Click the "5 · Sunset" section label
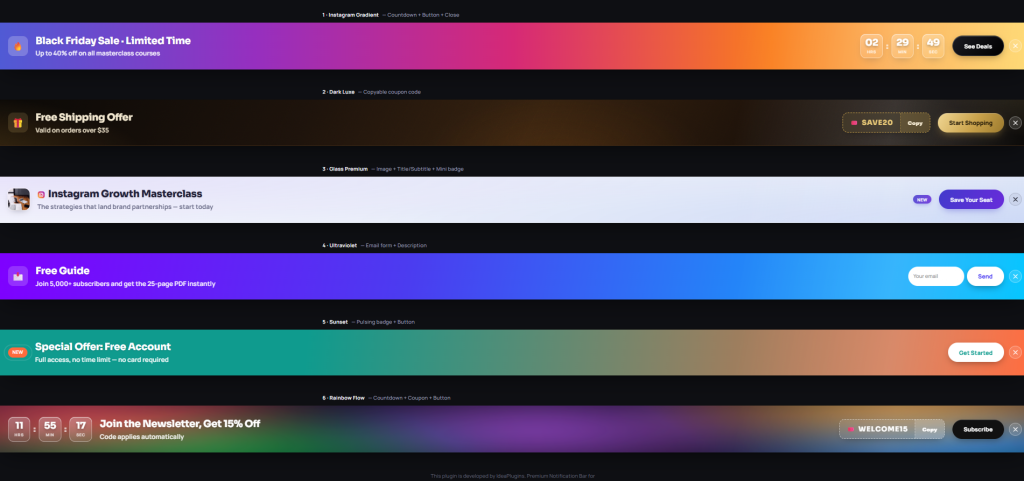The height and width of the screenshot is (481, 1024). pyautogui.click(x=335, y=322)
